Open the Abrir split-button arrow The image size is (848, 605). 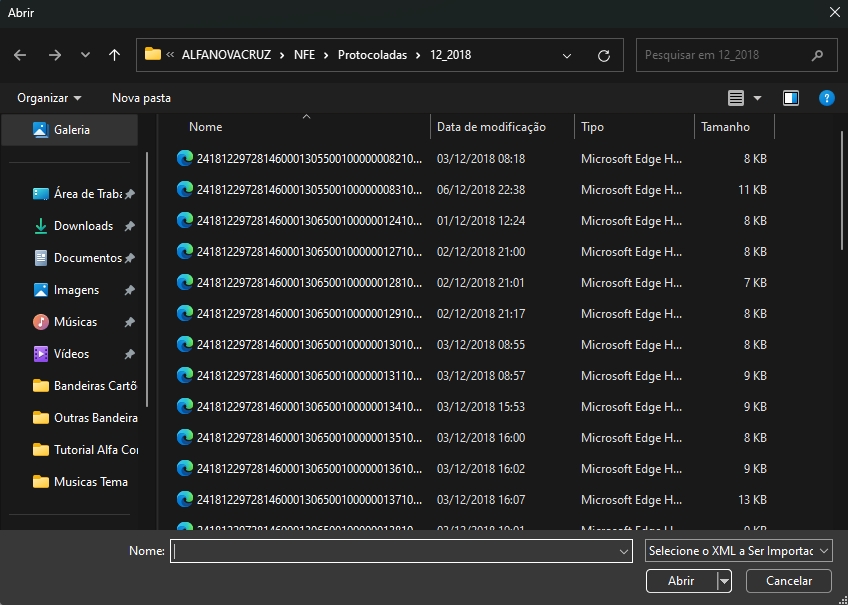point(724,581)
